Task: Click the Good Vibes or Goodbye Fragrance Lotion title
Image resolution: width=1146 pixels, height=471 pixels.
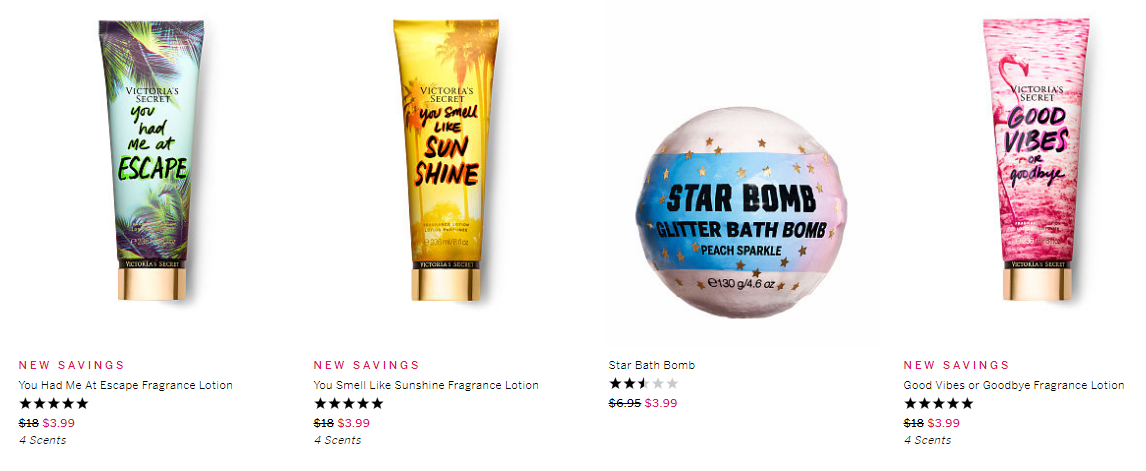Action: point(1014,385)
